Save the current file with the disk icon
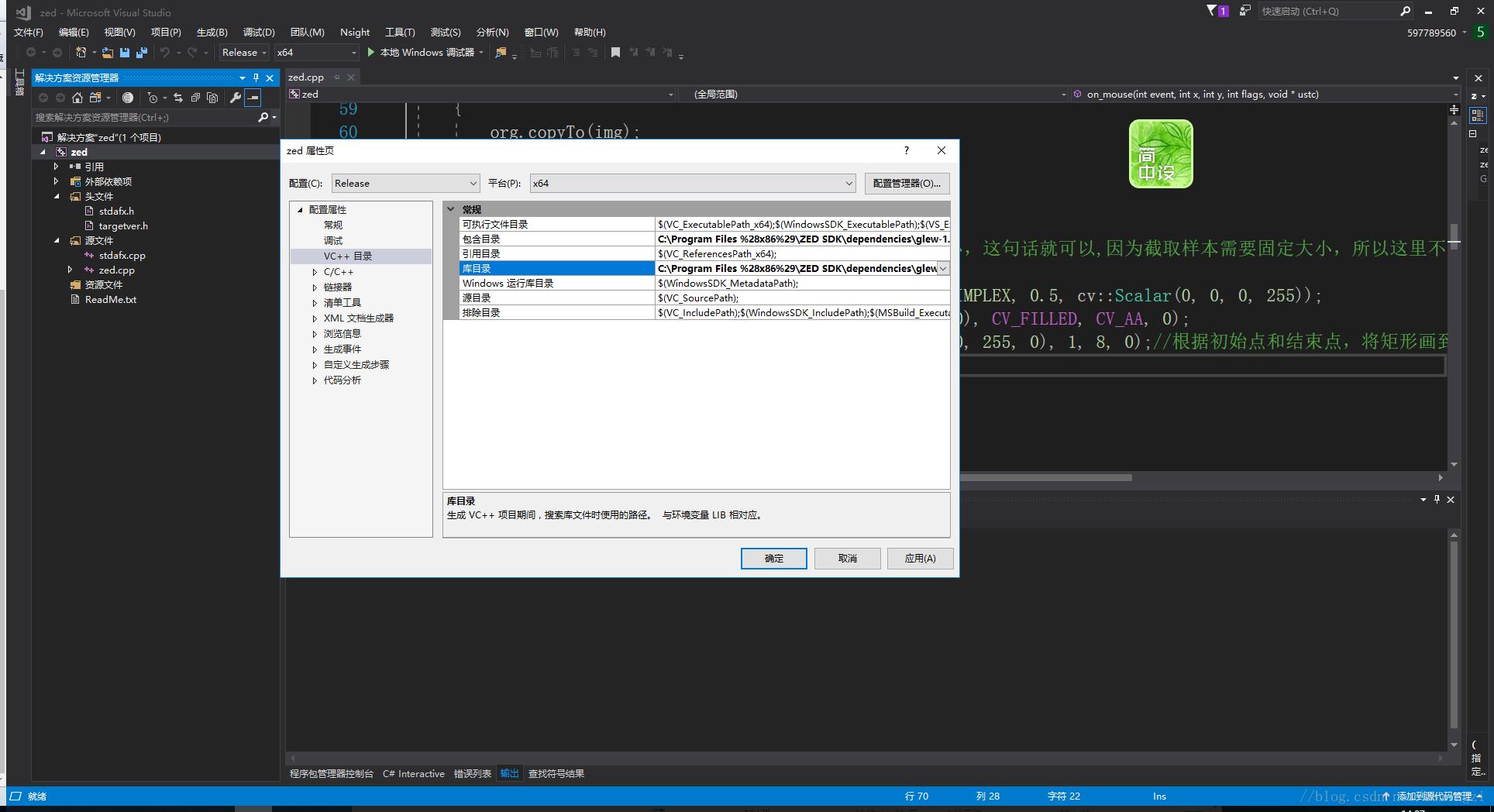Screen dimensions: 1494x812 tap(124, 53)
